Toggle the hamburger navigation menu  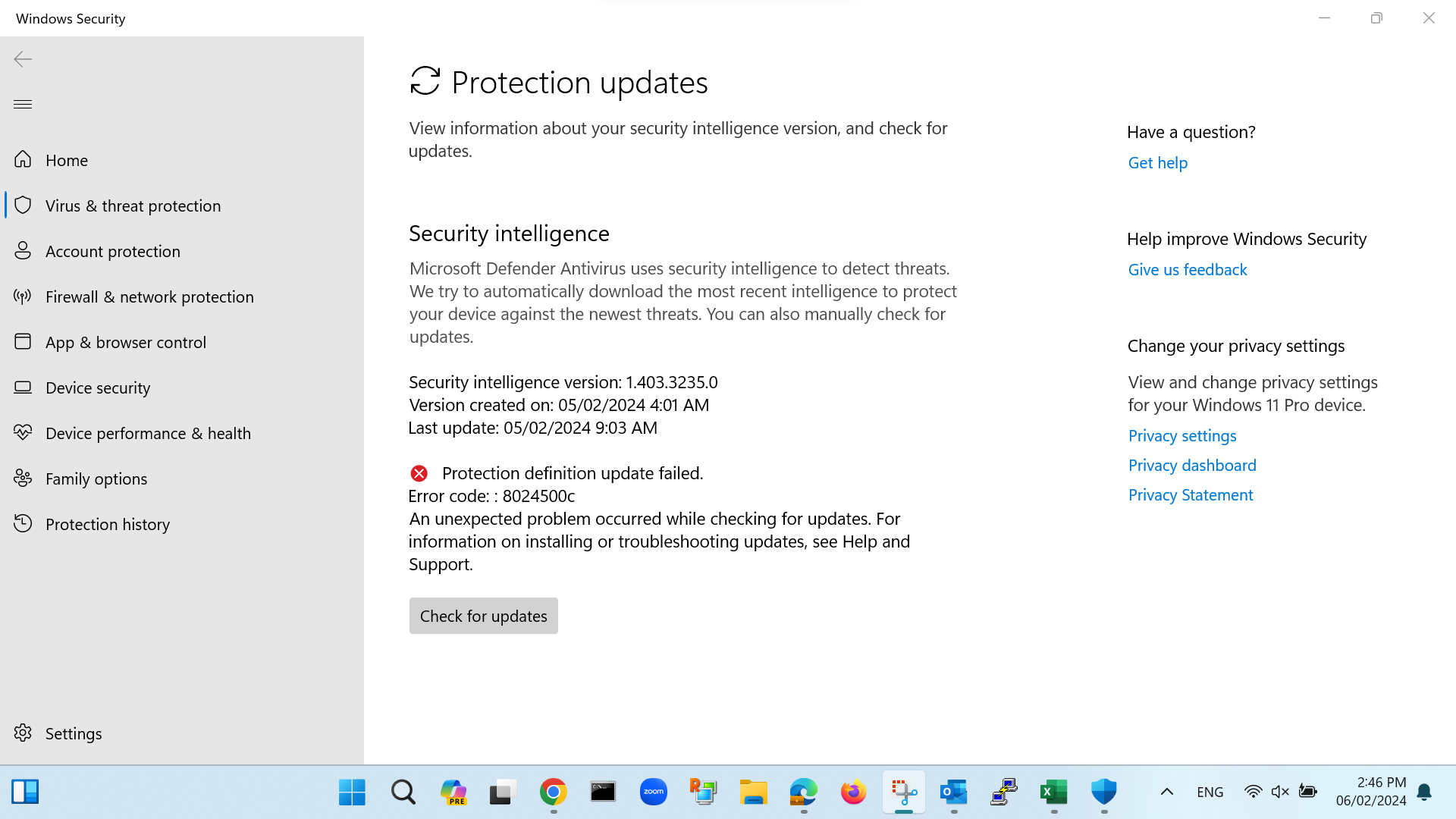click(x=23, y=104)
